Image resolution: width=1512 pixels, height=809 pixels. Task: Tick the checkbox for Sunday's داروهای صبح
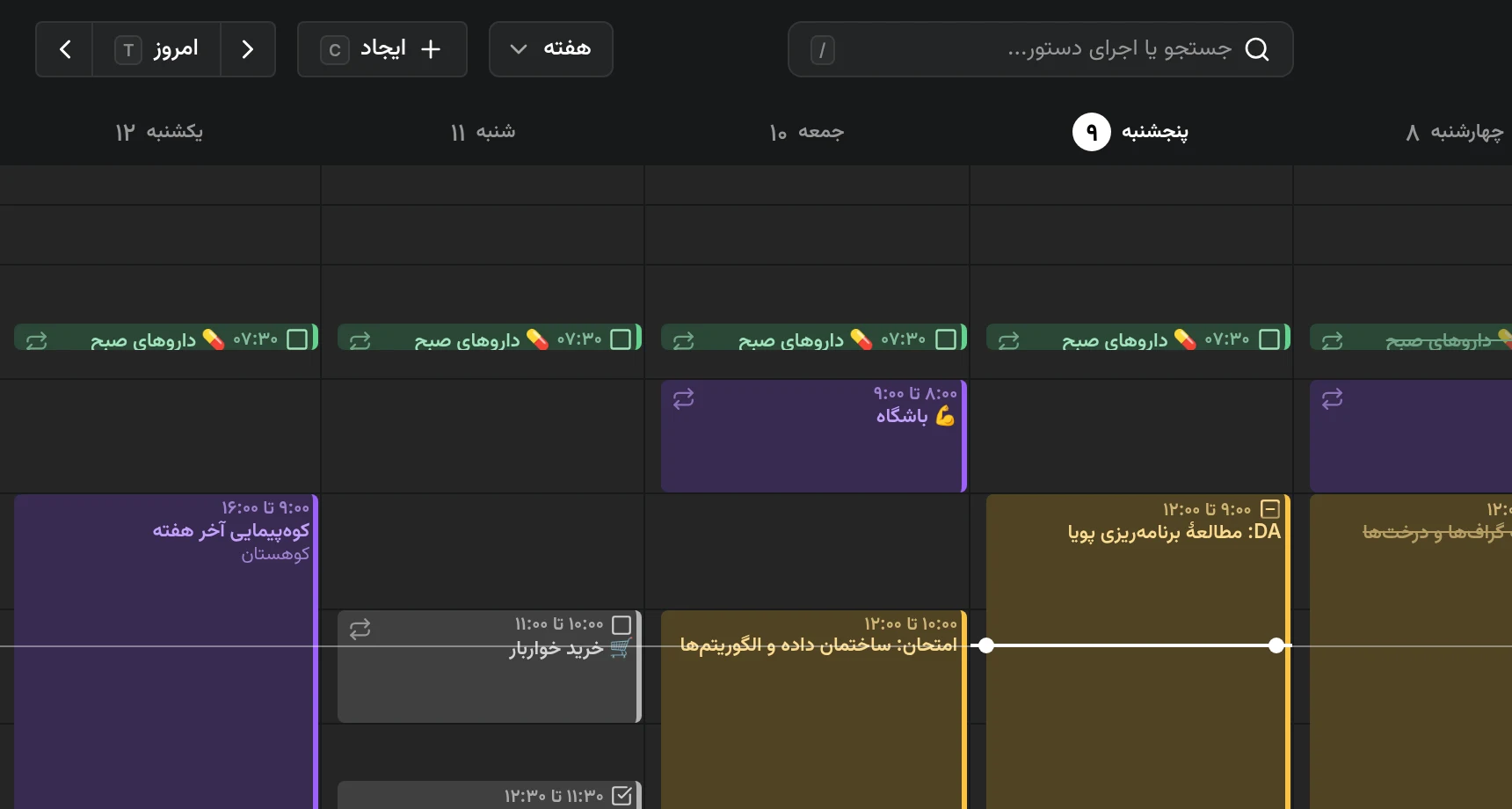coord(297,339)
